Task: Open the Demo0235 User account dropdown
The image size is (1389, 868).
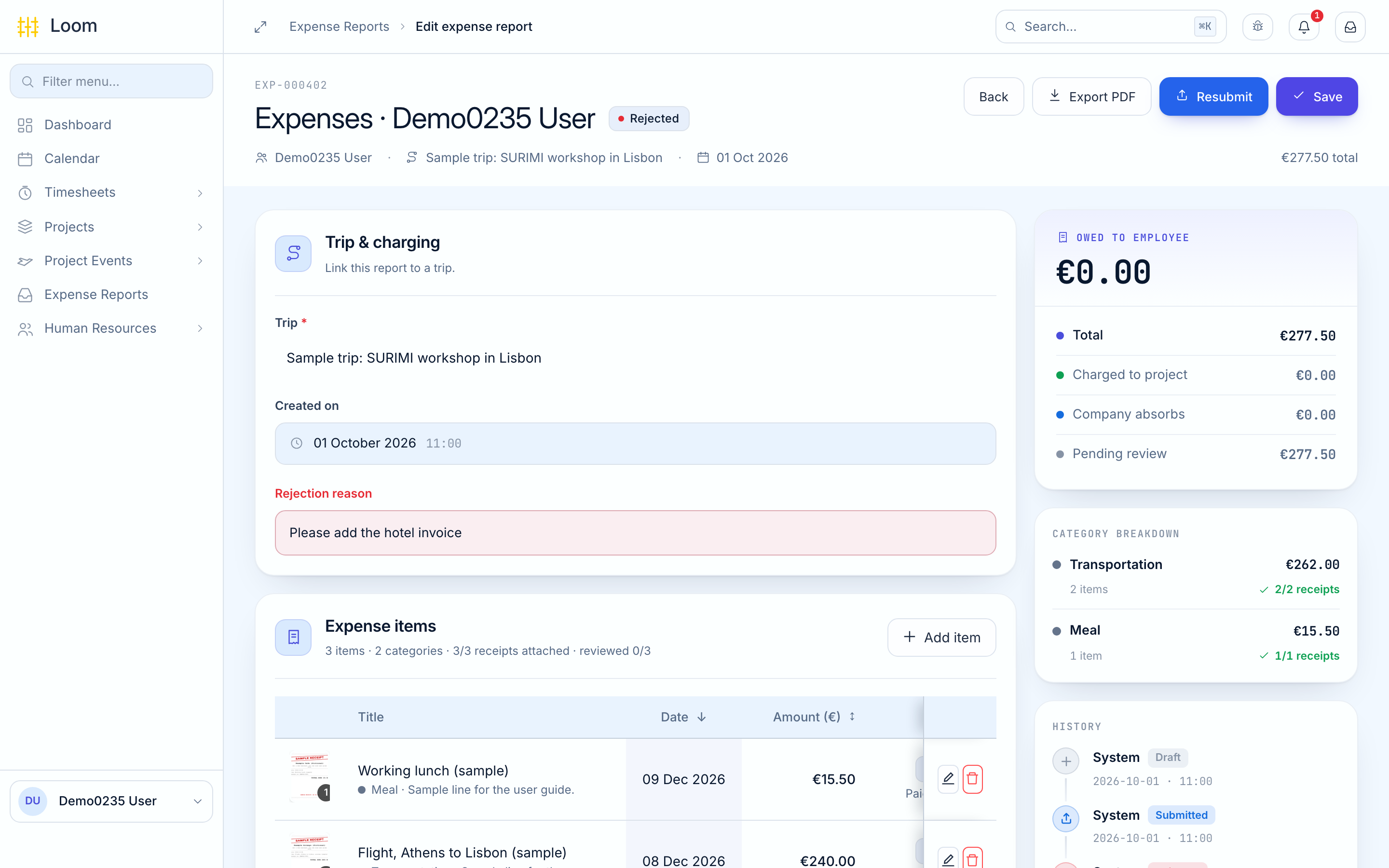Action: coord(111,801)
